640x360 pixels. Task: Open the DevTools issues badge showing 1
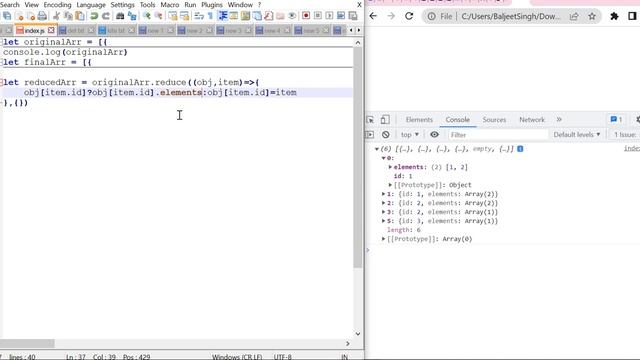616,120
